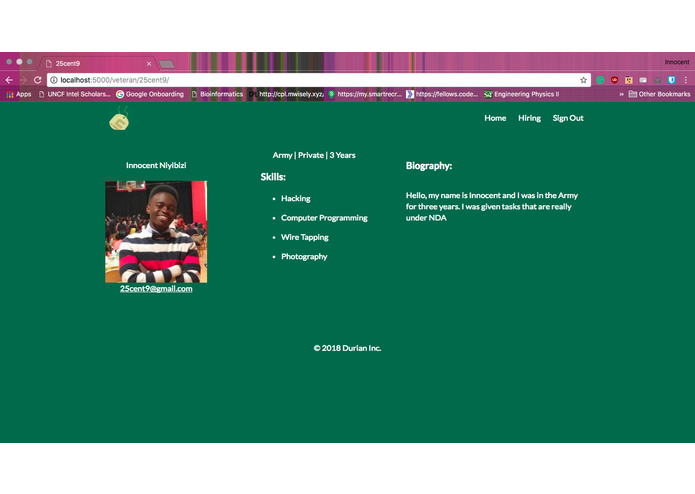Open the Grammarly green extension icon

click(x=600, y=80)
